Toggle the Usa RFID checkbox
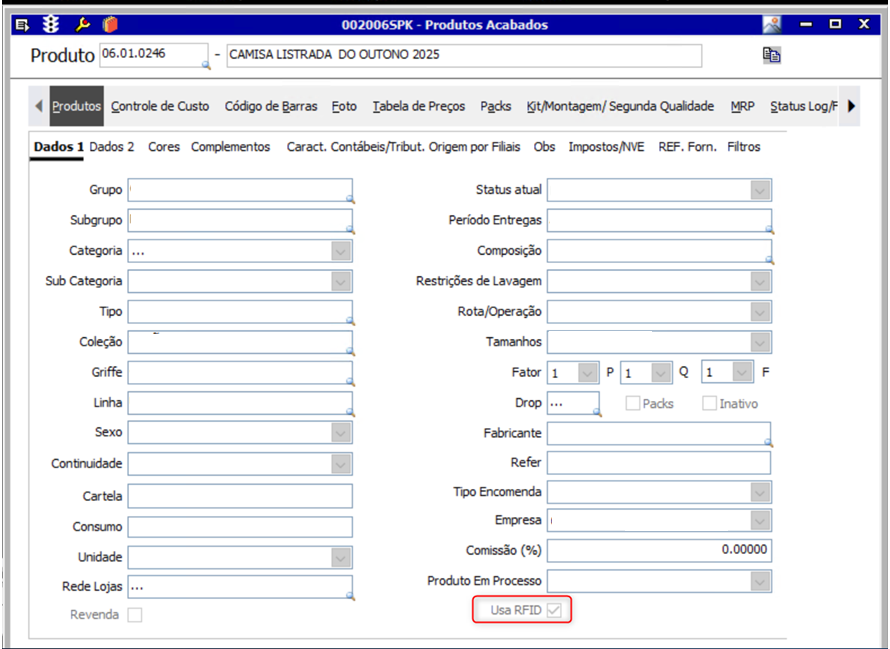 coord(554,610)
